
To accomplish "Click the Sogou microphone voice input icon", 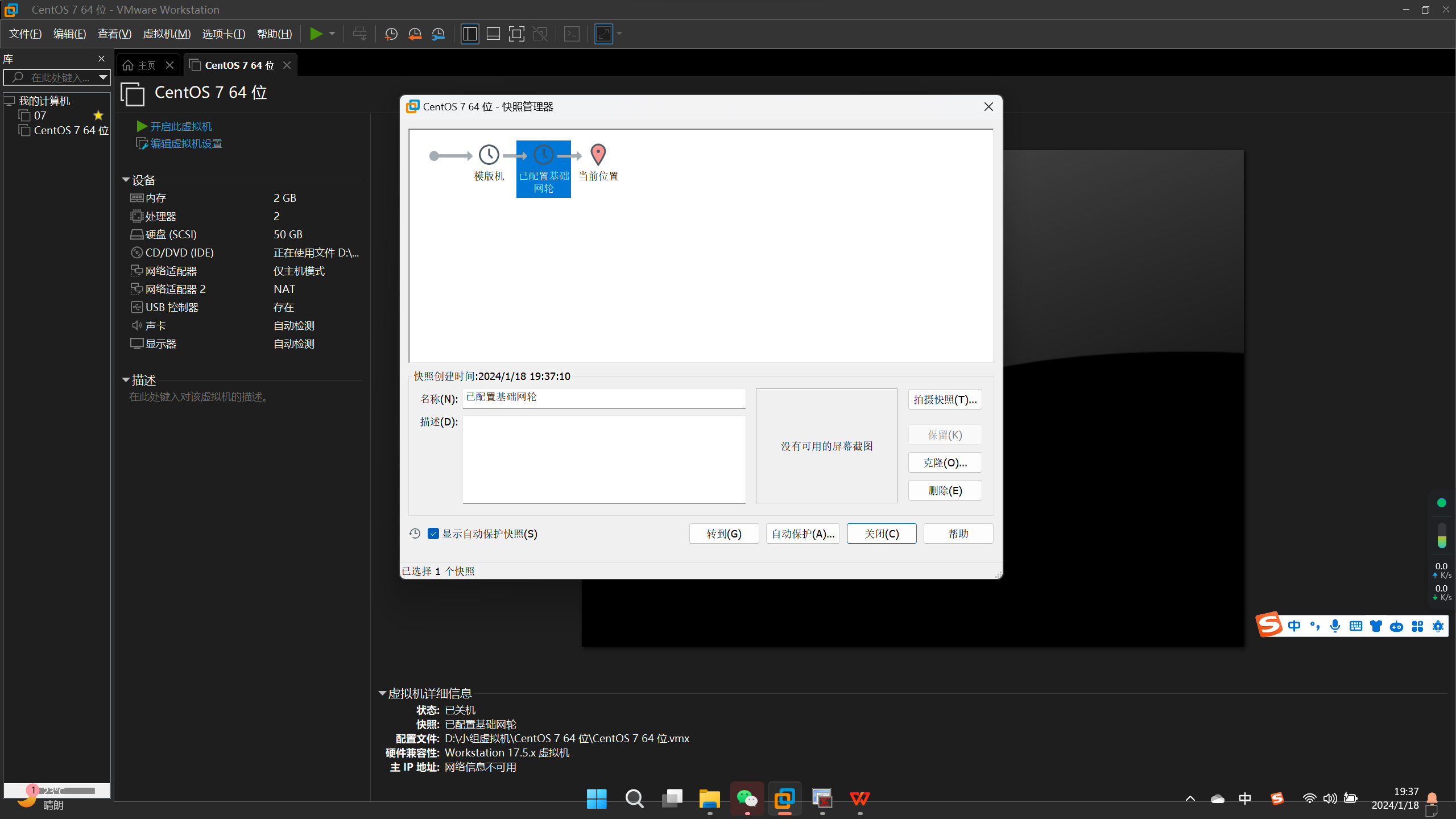I will 1335,626.
